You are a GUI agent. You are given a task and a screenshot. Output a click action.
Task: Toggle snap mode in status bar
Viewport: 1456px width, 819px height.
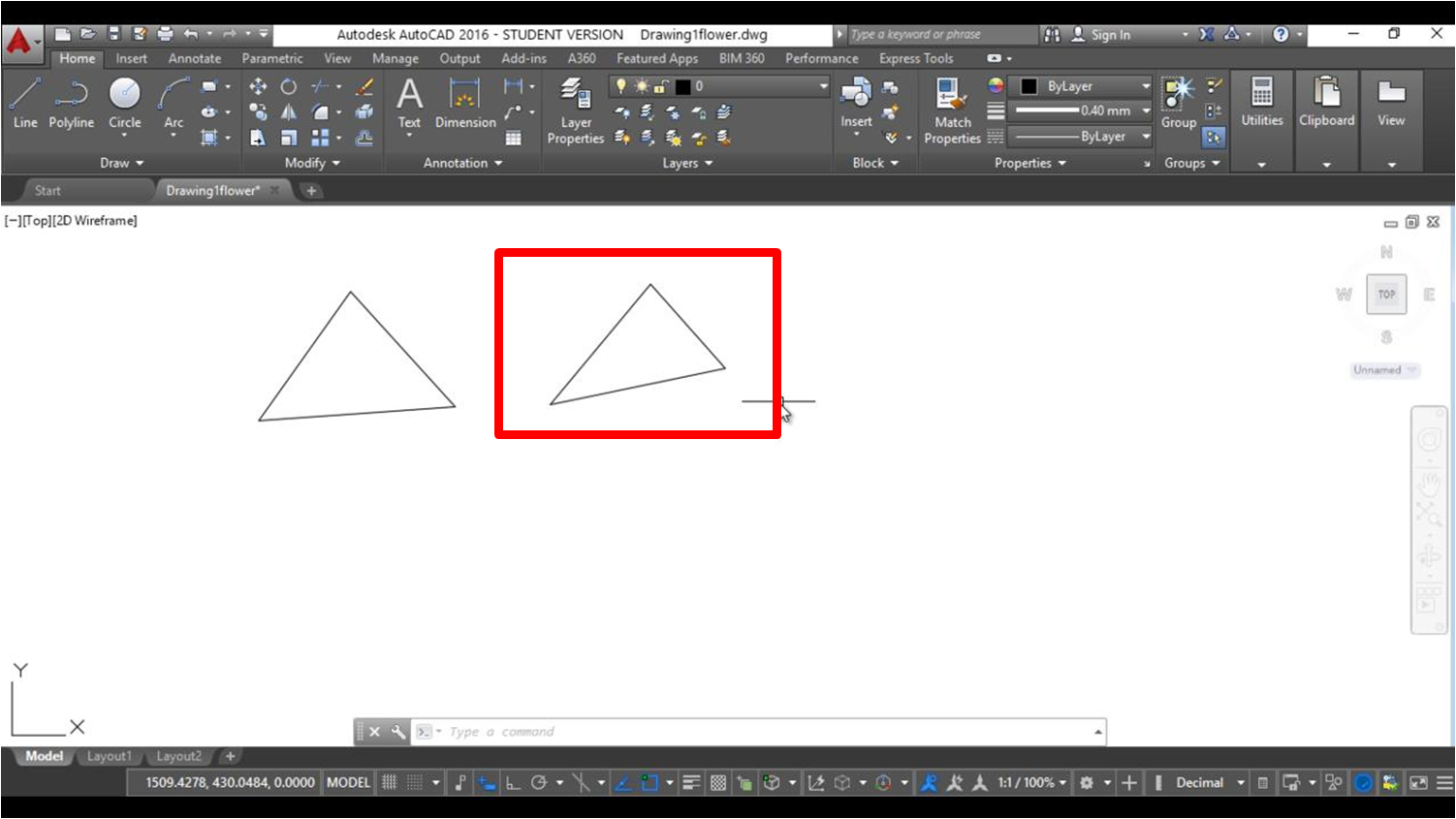click(x=415, y=782)
